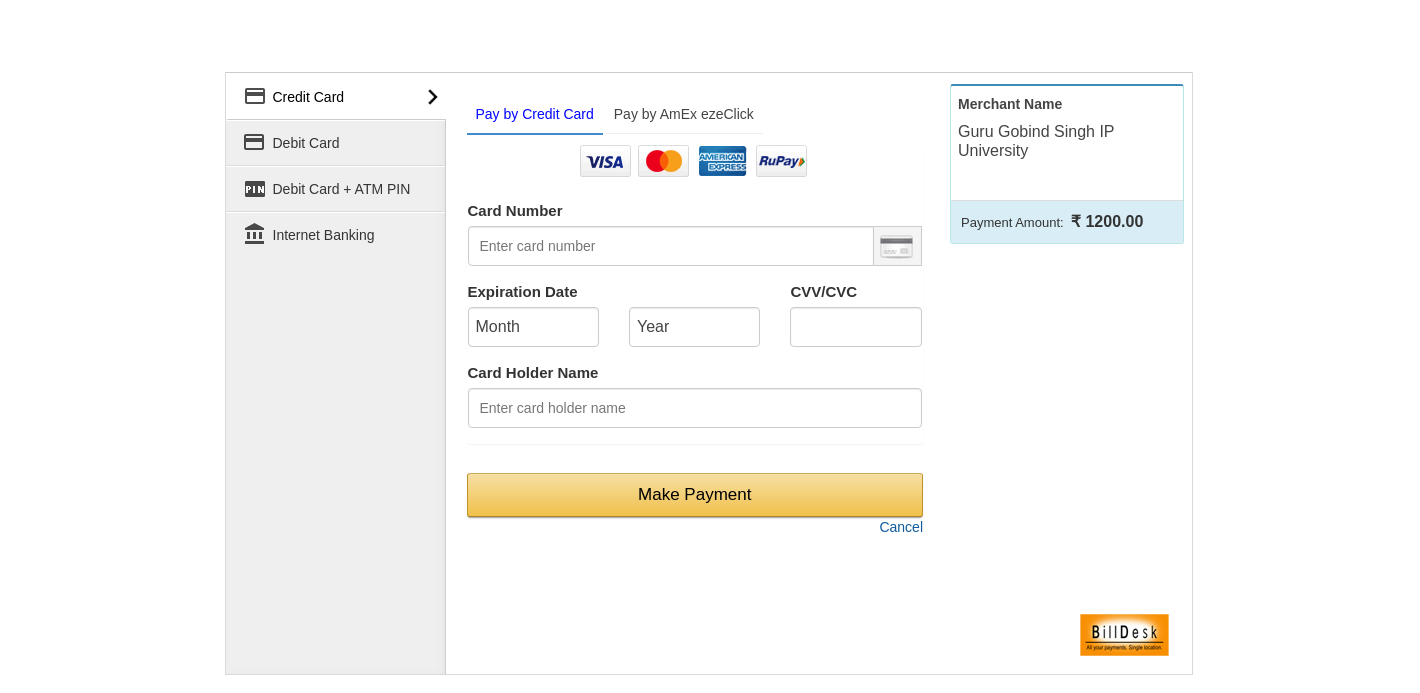Click the PIN icon for Debit Card + ATM PIN

[x=255, y=189]
